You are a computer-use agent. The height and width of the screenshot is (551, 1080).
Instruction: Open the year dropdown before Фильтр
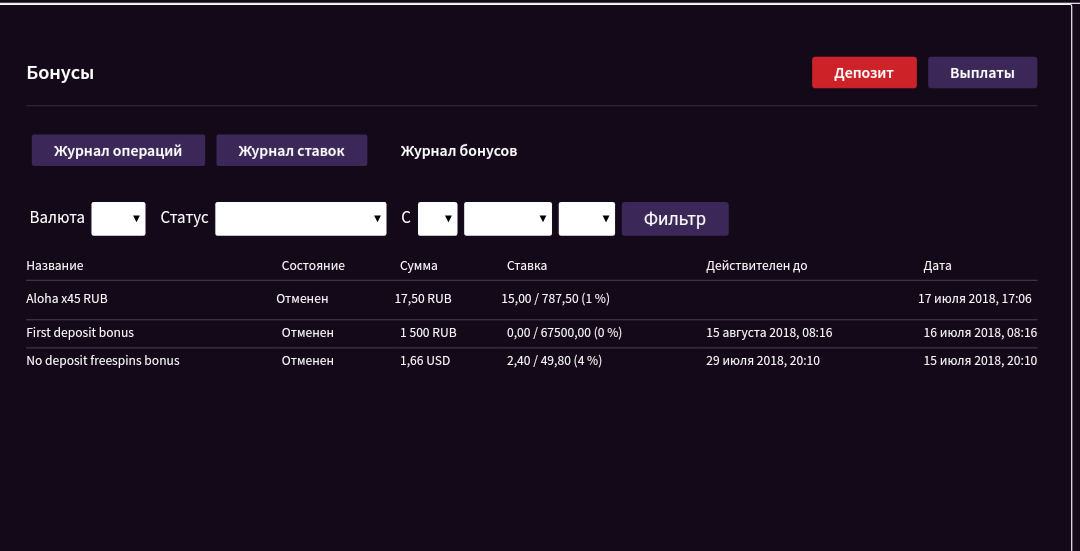(x=586, y=218)
